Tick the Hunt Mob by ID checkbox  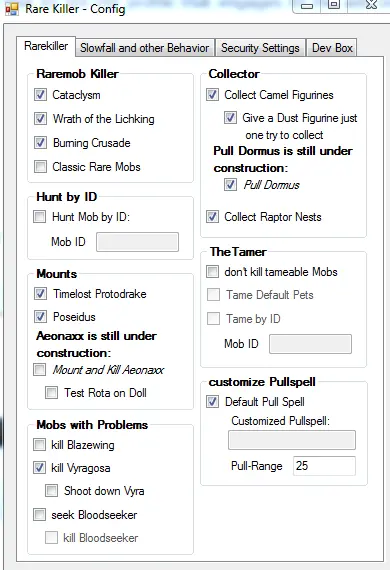[39, 217]
